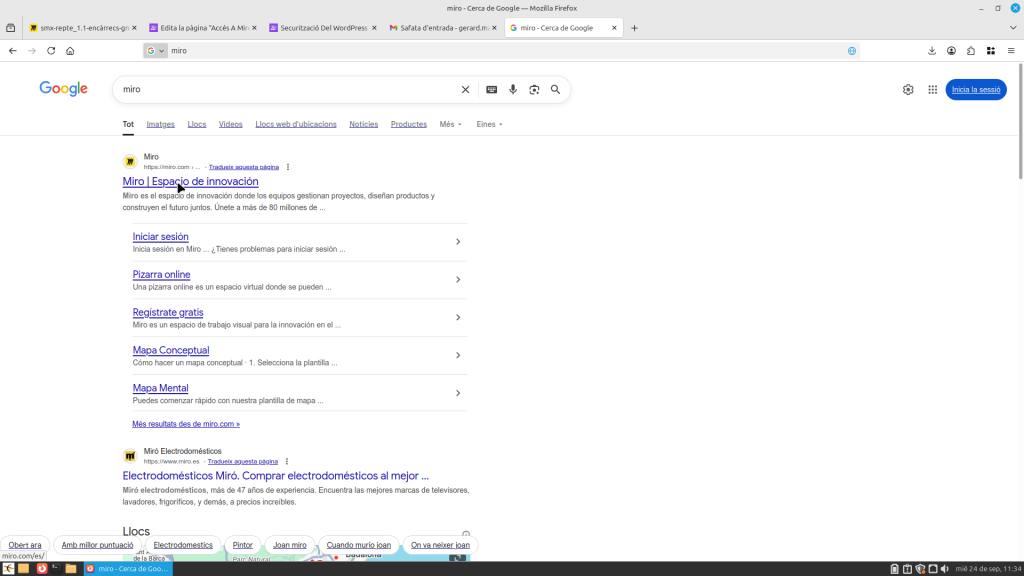Expand the 'Pizarra online' sitelink chevron

tap(458, 279)
